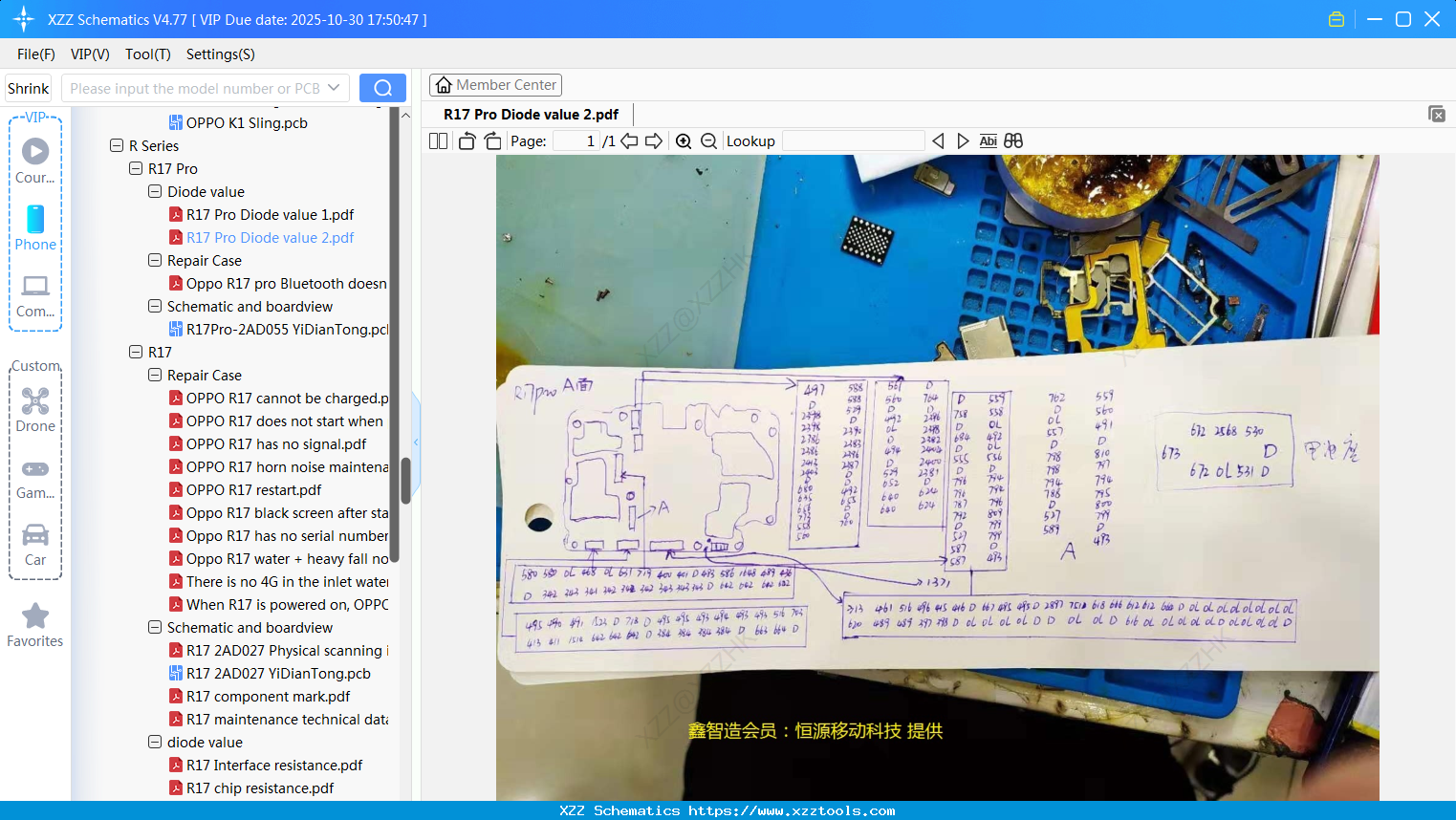This screenshot has height=820, width=1456.
Task: Open the Tool menu
Action: coord(147,54)
